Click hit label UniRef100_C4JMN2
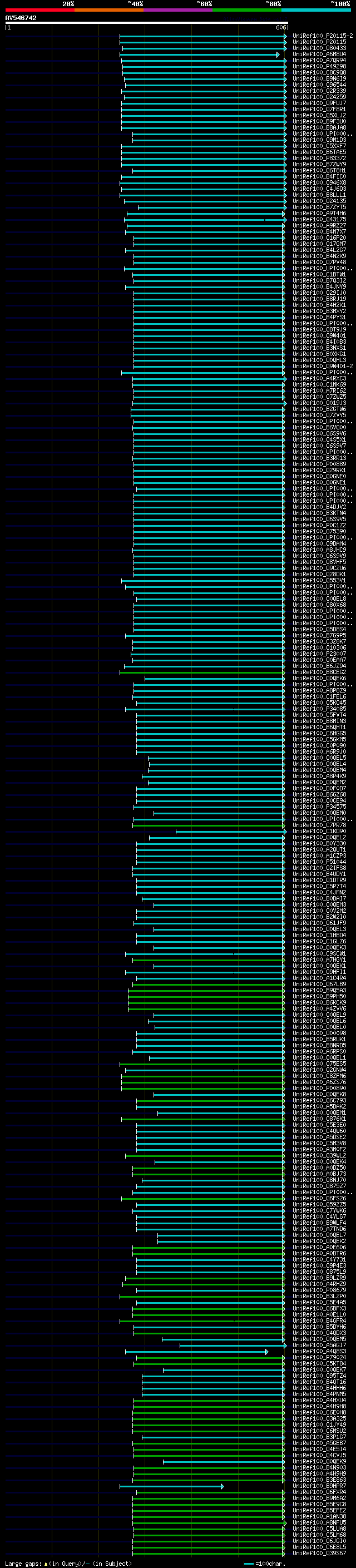 [x=319, y=892]
